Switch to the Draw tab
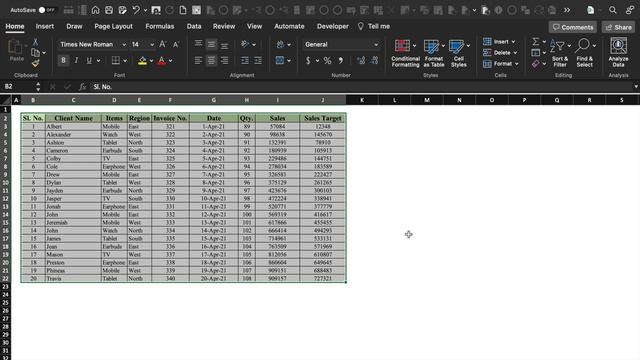 tap(74, 26)
